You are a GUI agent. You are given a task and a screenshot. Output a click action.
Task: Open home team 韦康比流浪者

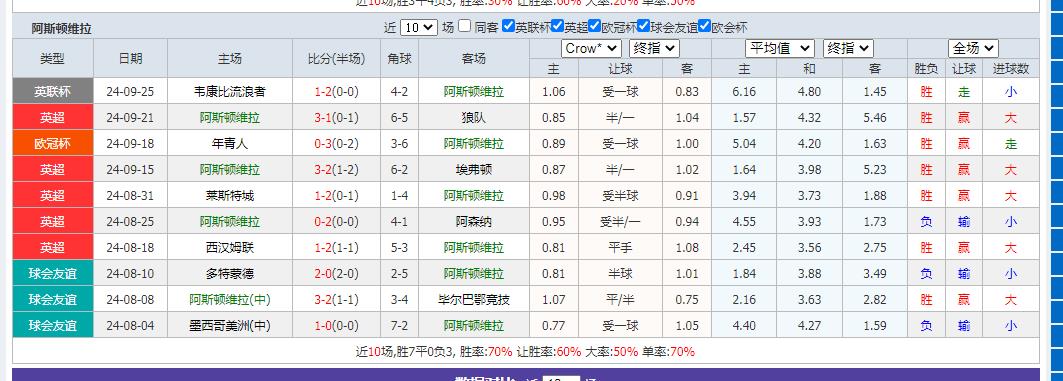coord(230,92)
